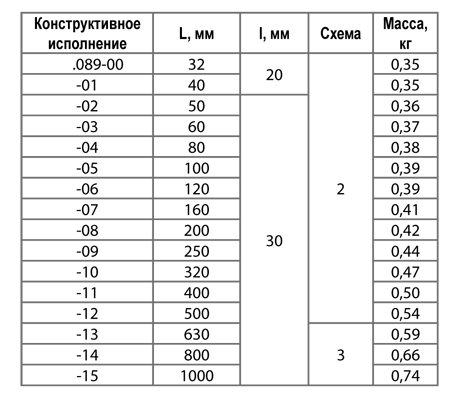
Task: Click the merged cell showing 20
Action: [274, 74]
